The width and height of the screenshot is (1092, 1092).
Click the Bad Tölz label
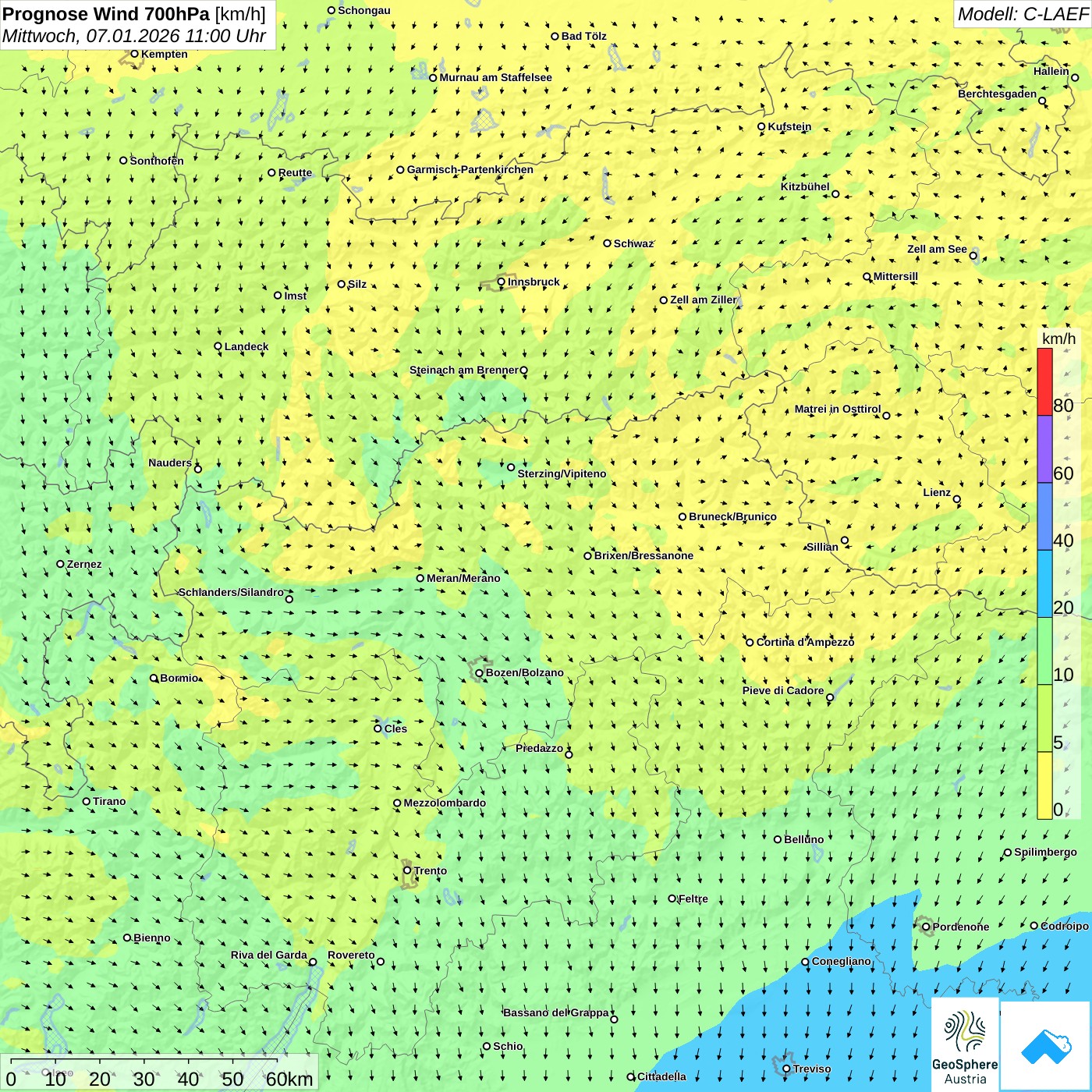point(584,36)
